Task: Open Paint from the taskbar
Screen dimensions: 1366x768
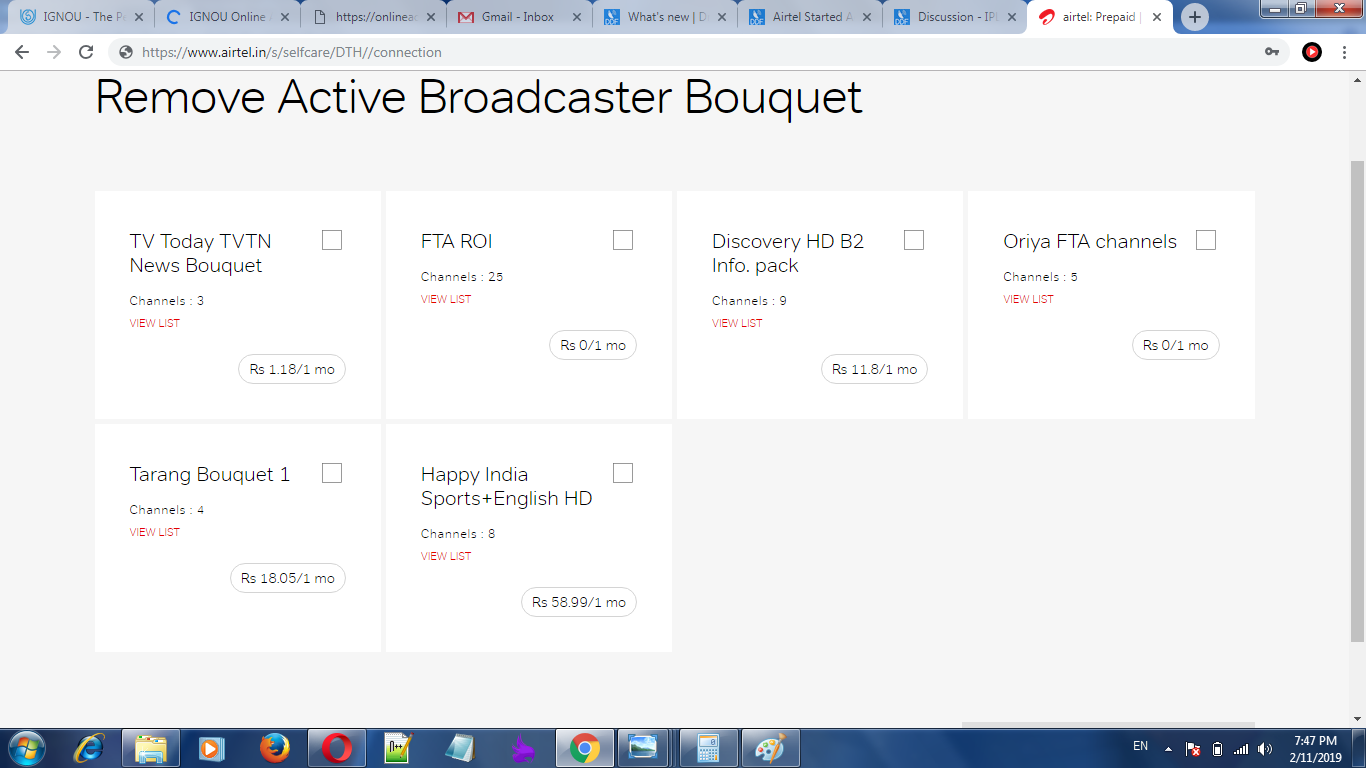Action: 770,748
